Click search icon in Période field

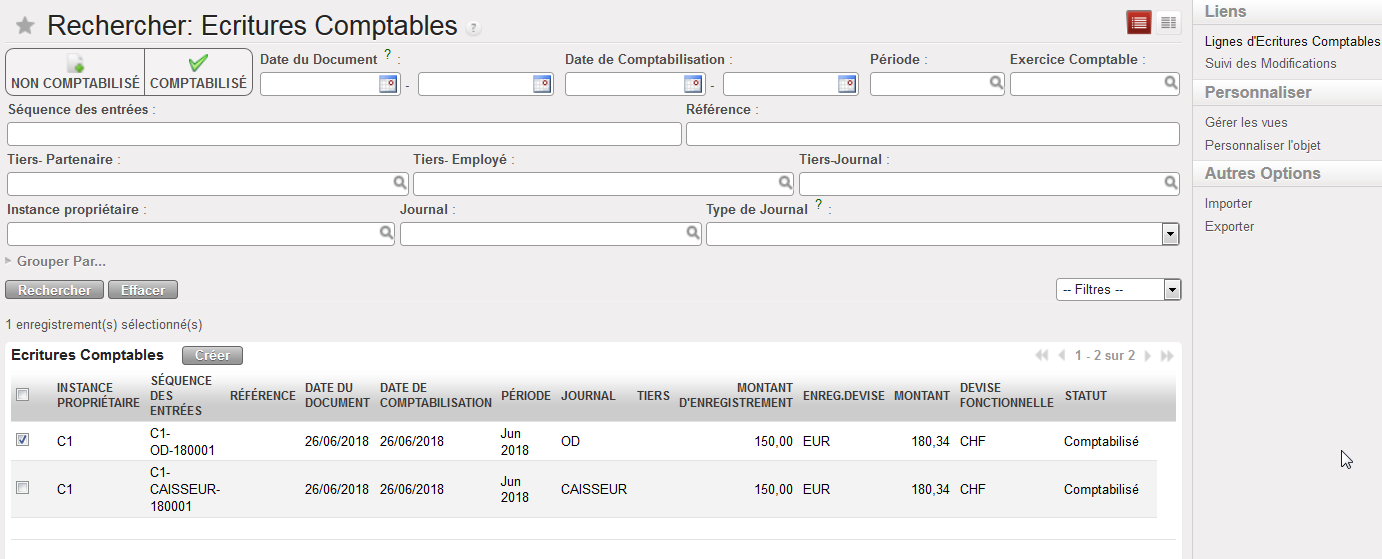[x=996, y=84]
